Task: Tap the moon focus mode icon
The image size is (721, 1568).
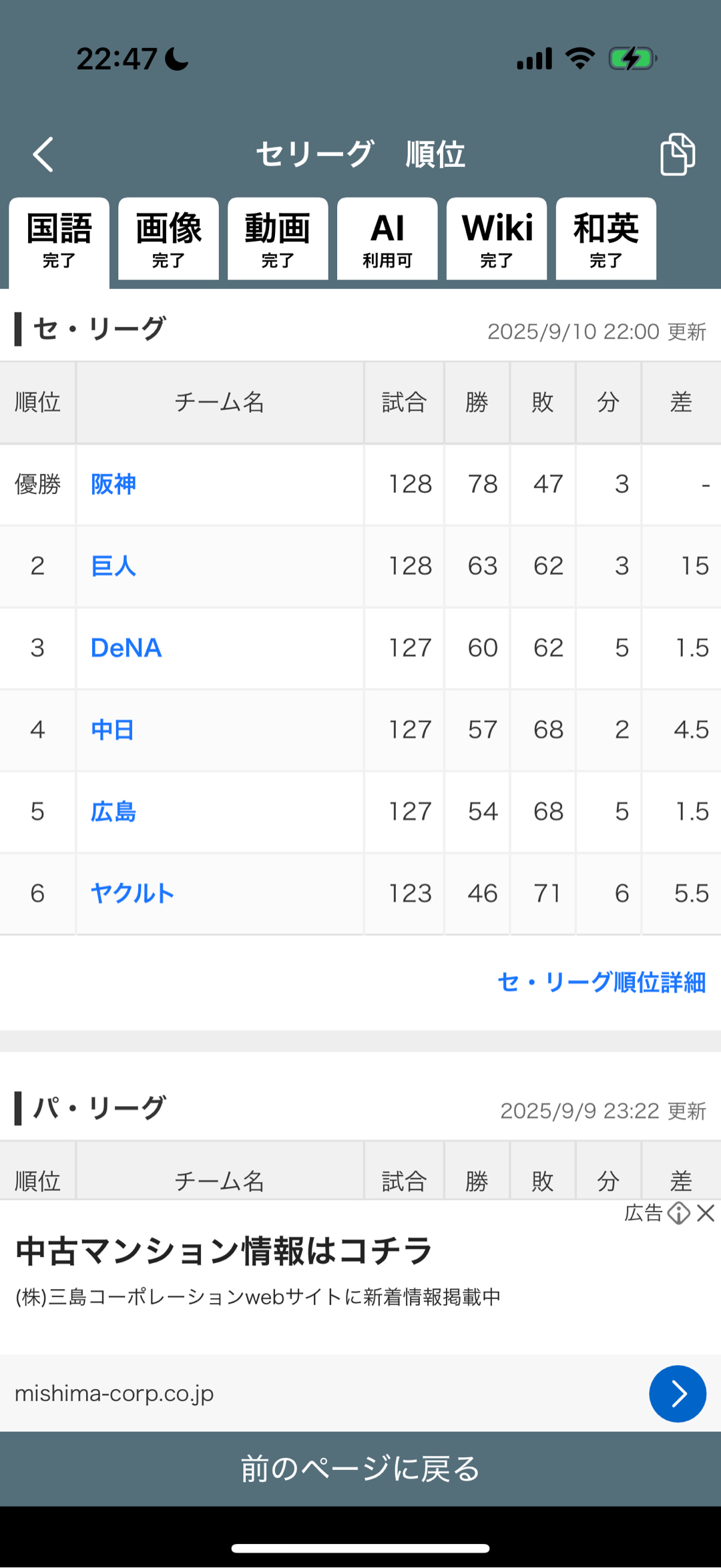Action: pyautogui.click(x=178, y=59)
